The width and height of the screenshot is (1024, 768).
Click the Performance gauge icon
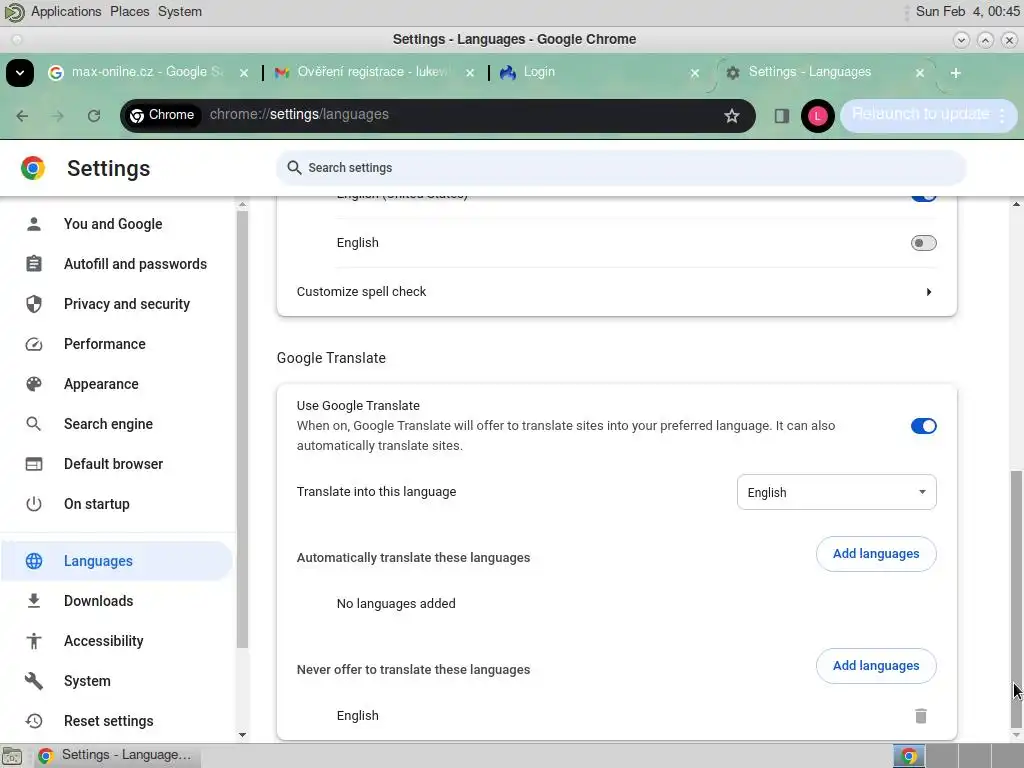pyautogui.click(x=34, y=344)
